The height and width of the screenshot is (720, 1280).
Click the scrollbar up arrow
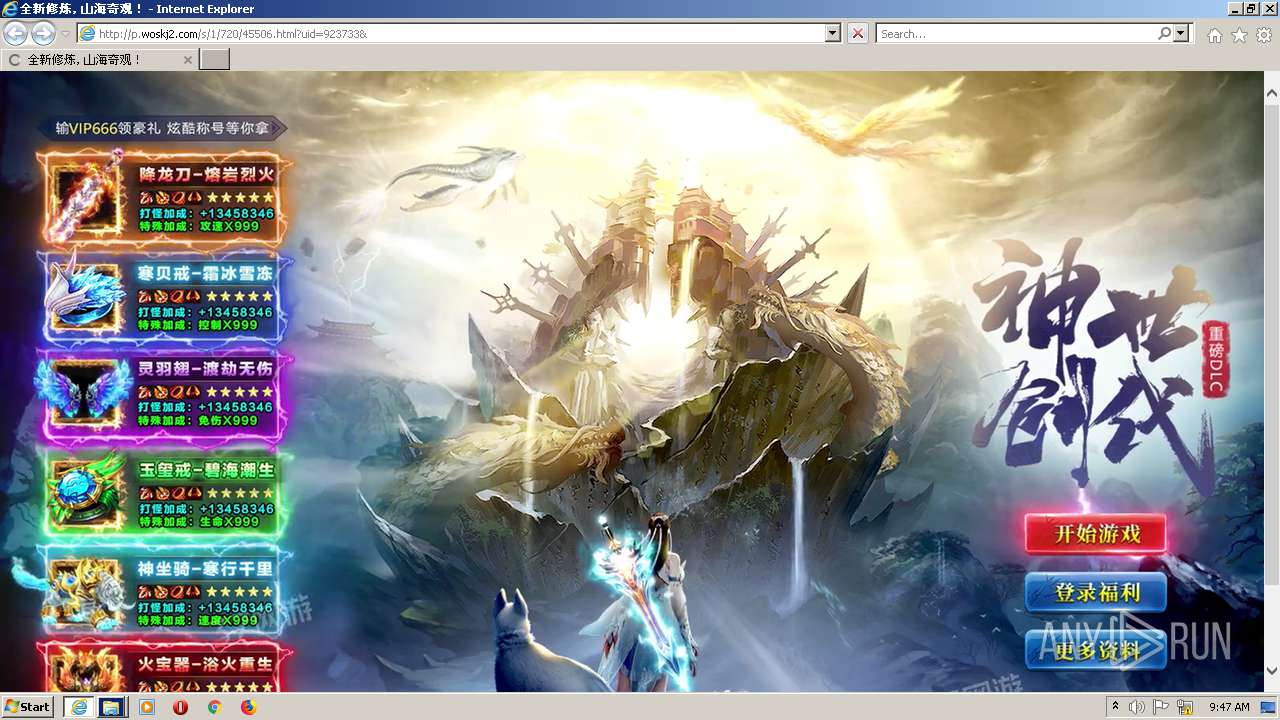click(1272, 94)
